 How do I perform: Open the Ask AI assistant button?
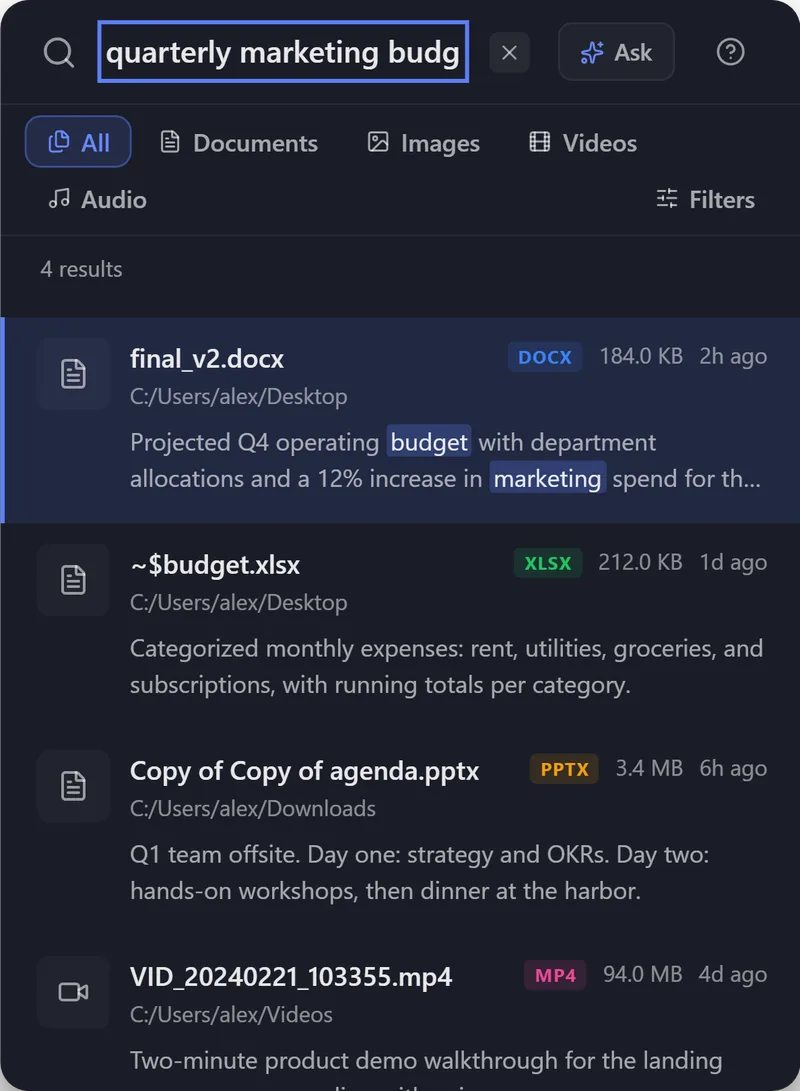click(616, 52)
